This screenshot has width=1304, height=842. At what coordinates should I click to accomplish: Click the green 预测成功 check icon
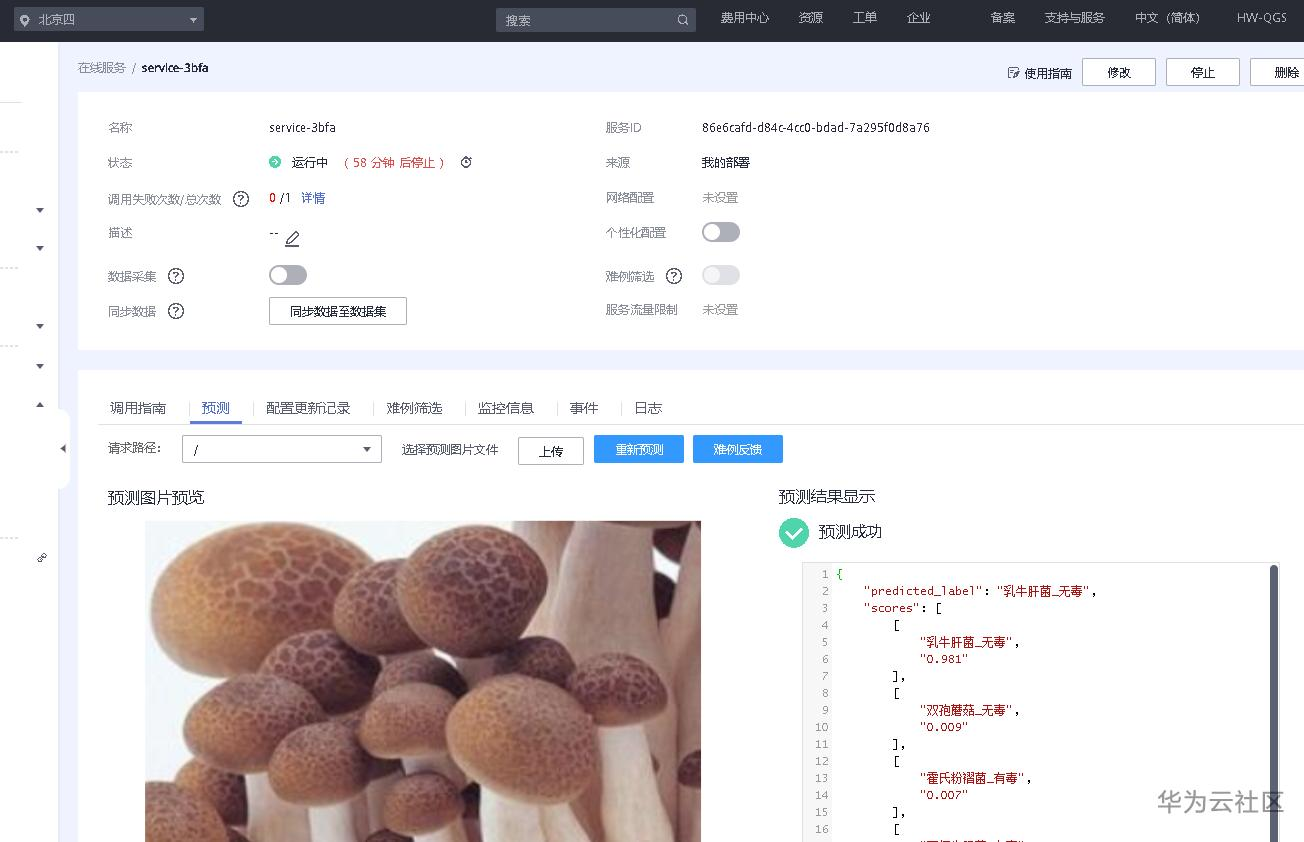tap(793, 533)
